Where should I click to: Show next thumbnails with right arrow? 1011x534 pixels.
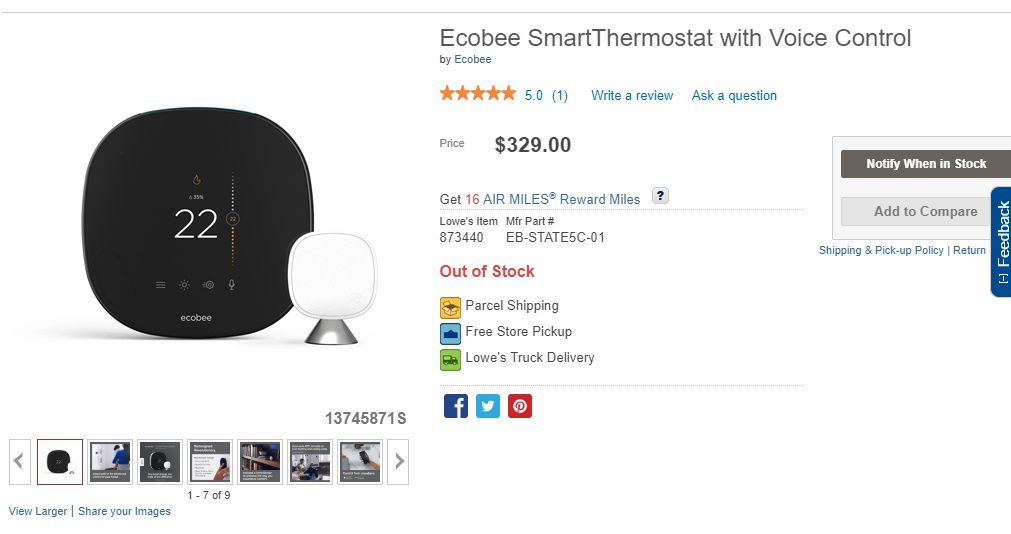click(398, 462)
